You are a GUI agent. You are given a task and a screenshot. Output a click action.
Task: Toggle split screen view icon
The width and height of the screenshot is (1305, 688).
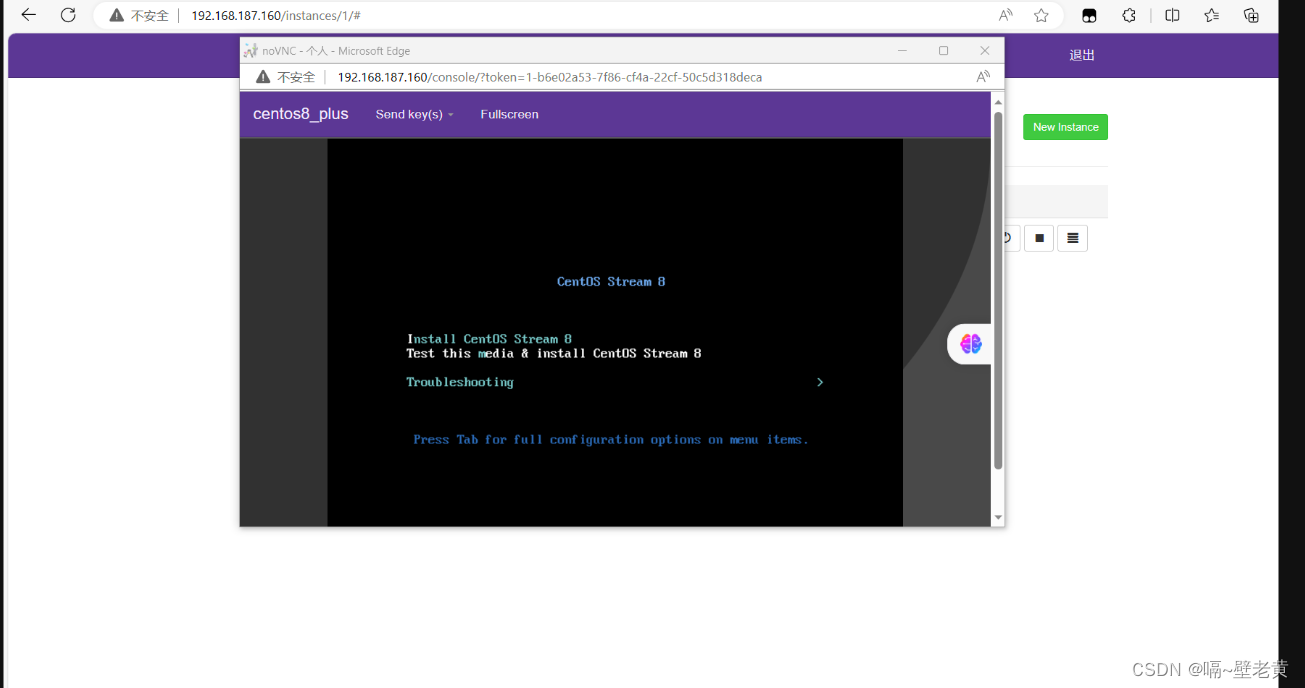(1172, 15)
